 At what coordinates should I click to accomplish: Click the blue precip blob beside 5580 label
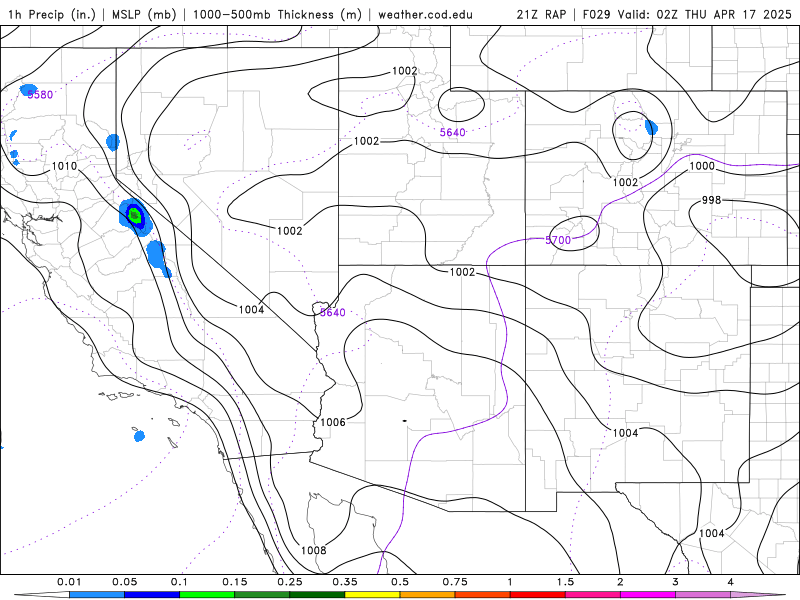coord(28,90)
